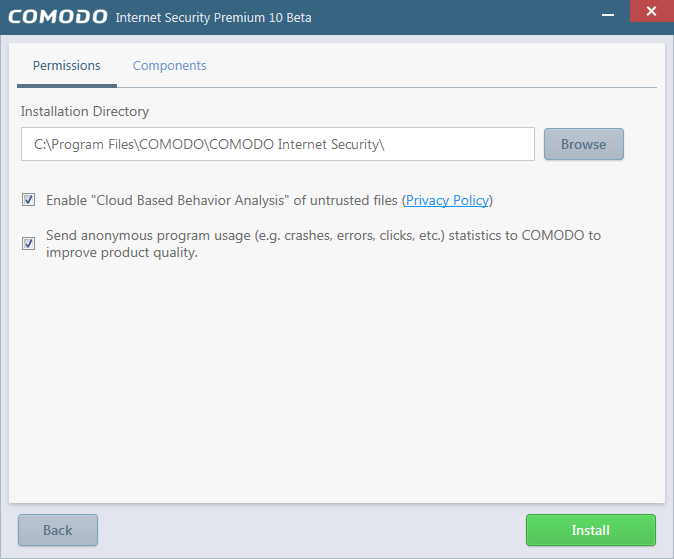Start installation with the green Install button

point(590,530)
